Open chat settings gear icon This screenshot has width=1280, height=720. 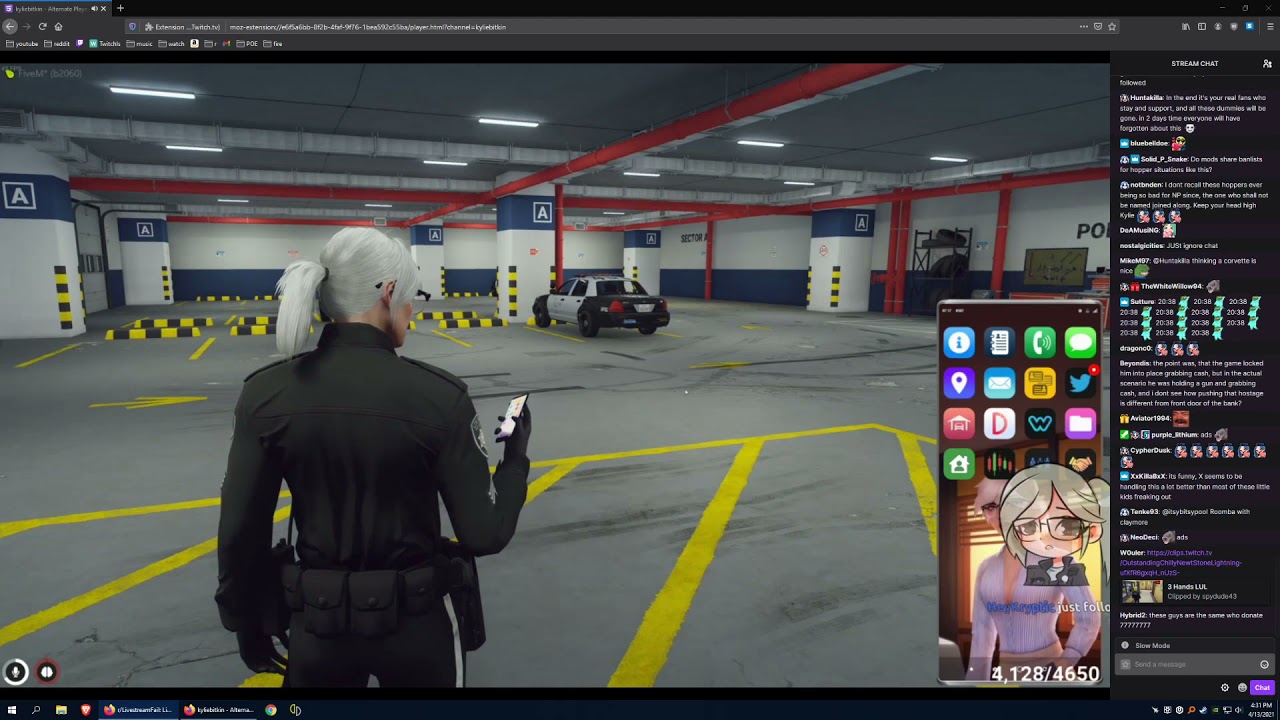(1225, 687)
